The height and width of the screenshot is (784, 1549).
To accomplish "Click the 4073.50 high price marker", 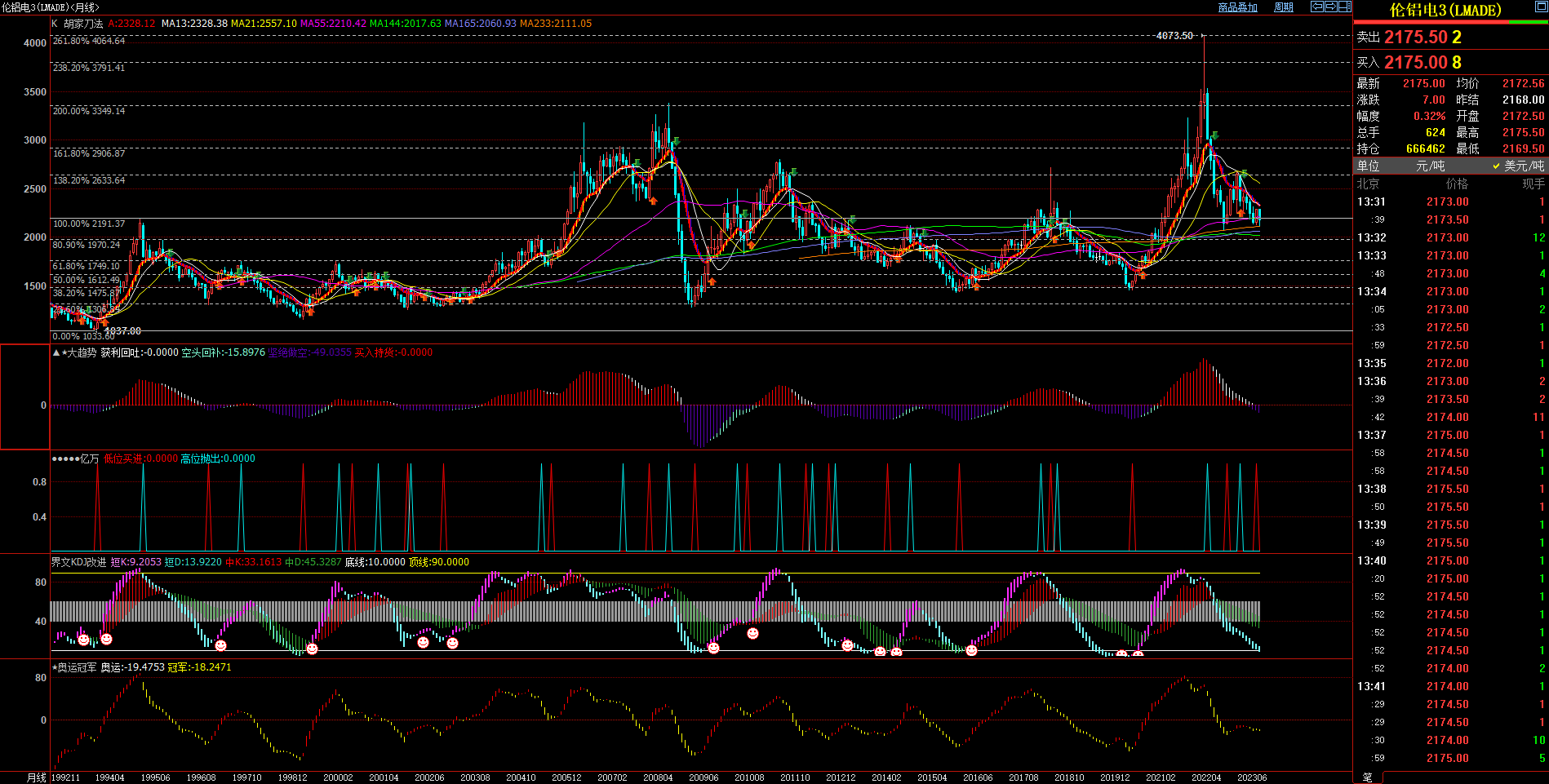I will tap(1174, 36).
